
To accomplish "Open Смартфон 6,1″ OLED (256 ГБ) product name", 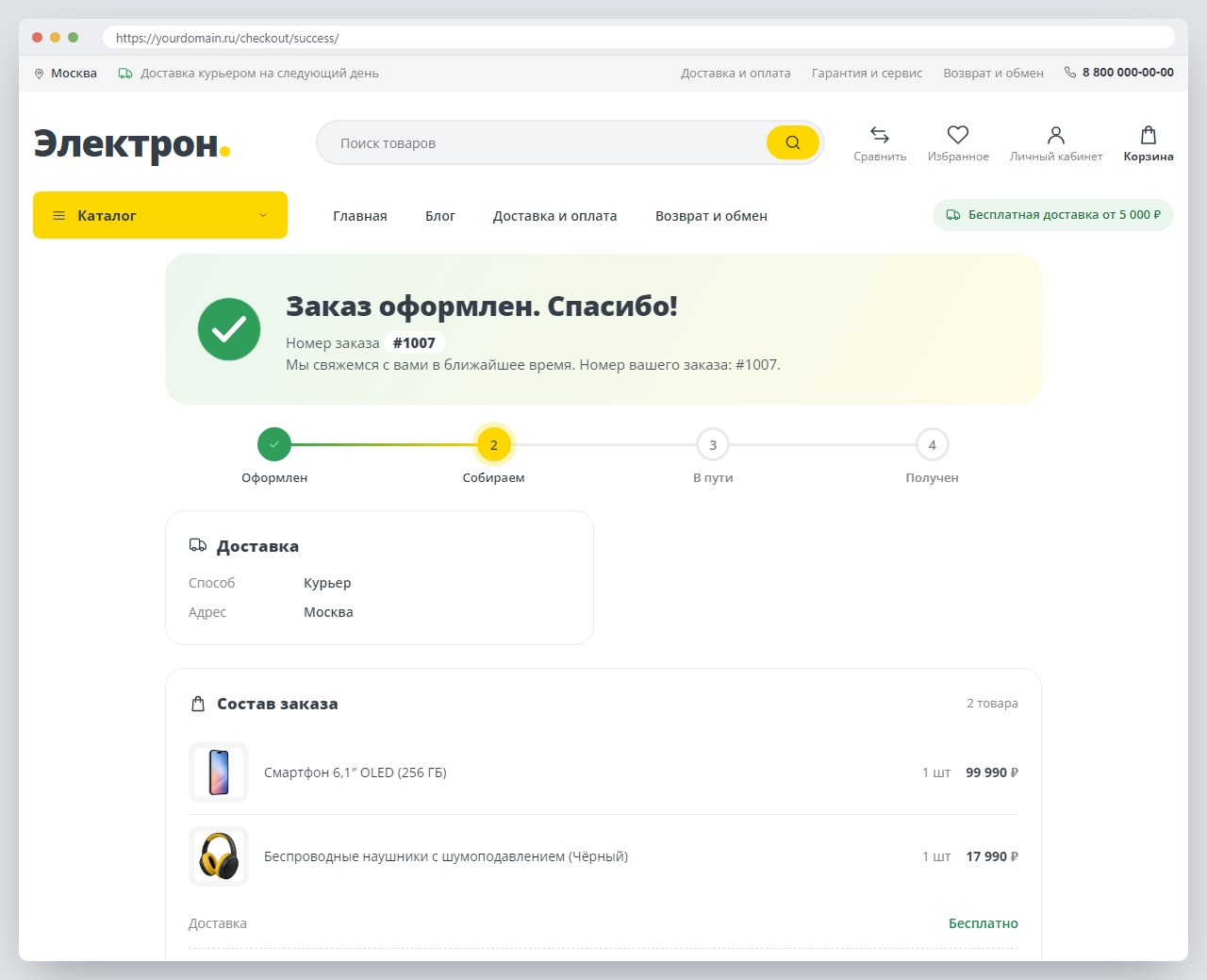I will pos(355,772).
